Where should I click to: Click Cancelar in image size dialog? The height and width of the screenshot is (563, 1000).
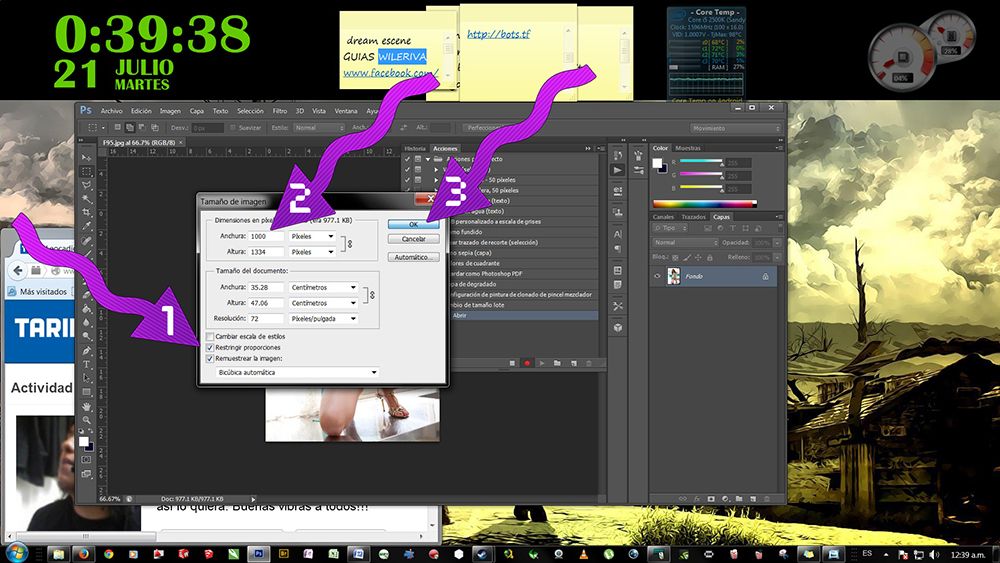pyautogui.click(x=413, y=239)
